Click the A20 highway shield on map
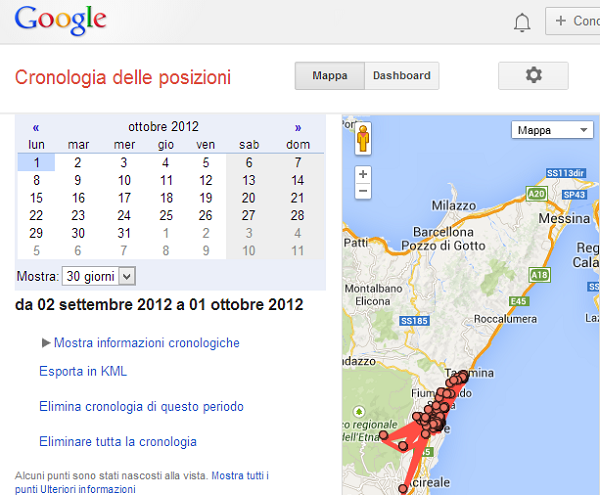The height and width of the screenshot is (495, 600). (536, 194)
